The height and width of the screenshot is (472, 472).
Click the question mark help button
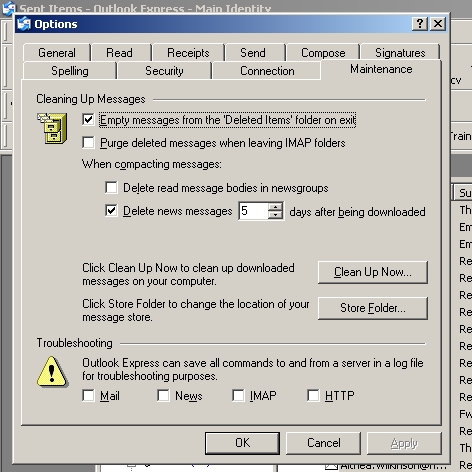420,24
